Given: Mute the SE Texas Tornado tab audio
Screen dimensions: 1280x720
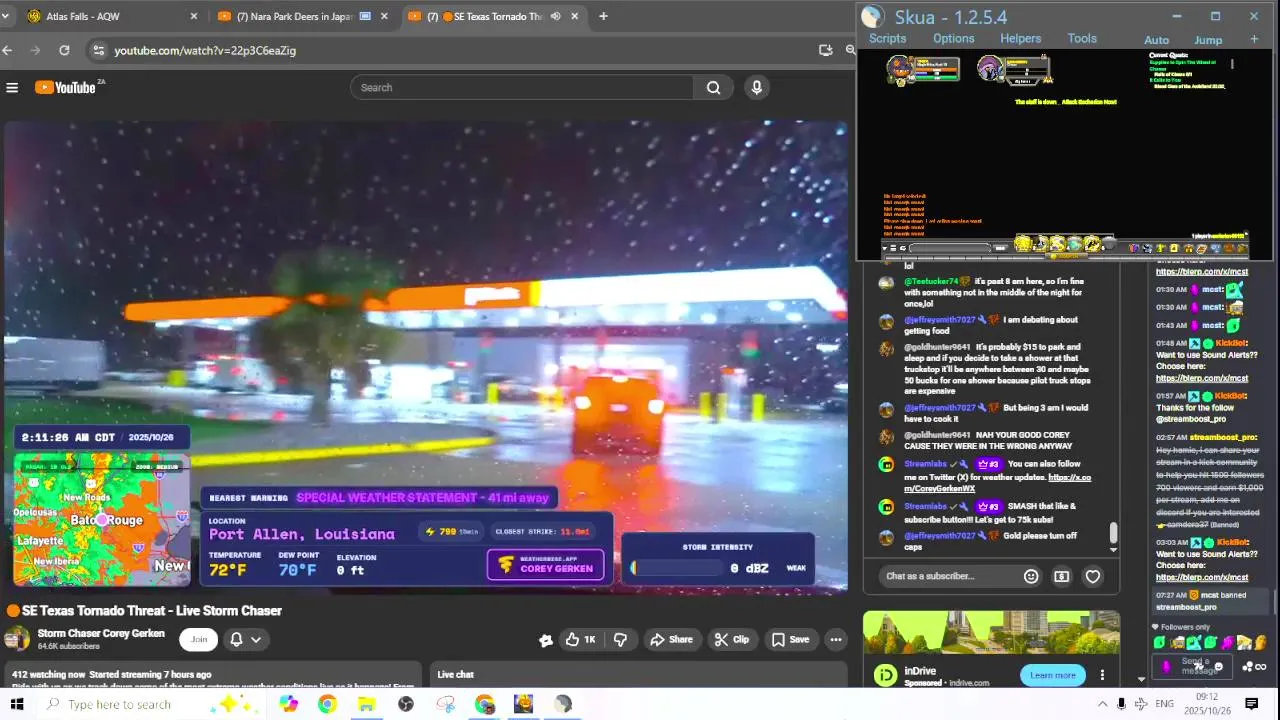Looking at the screenshot, I should point(555,16).
